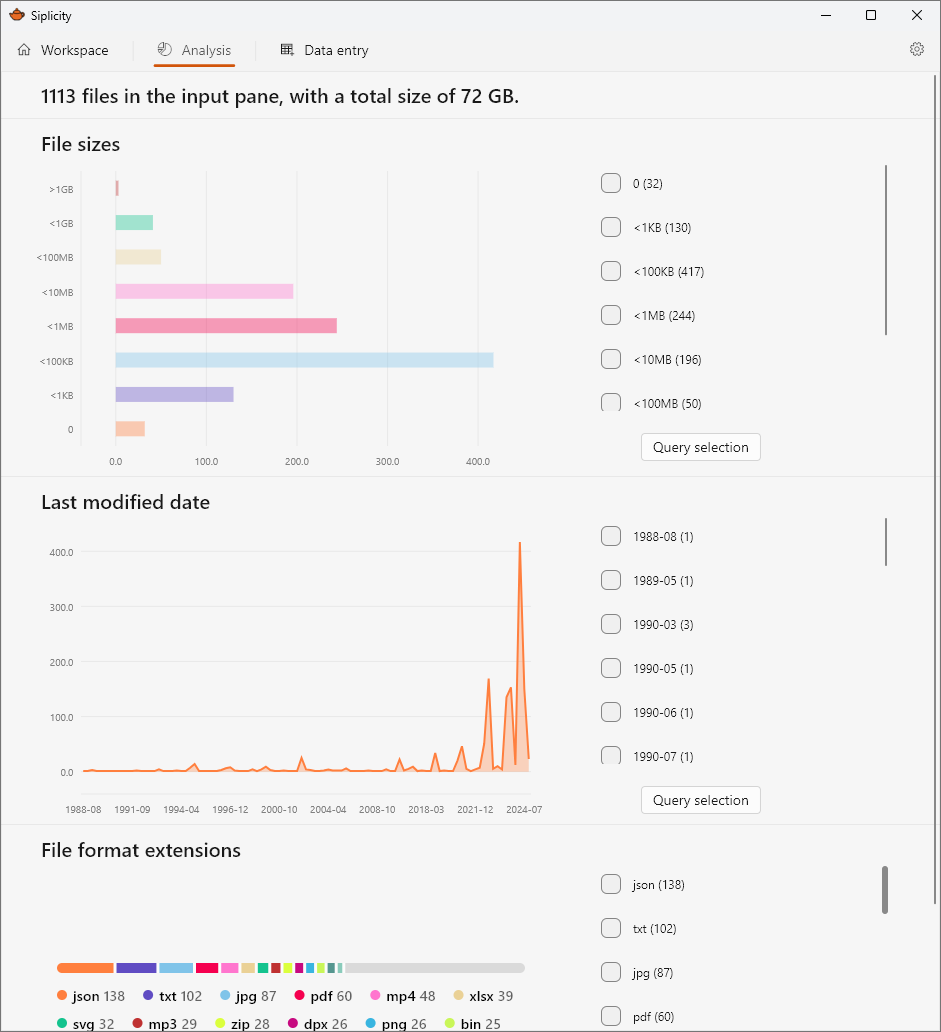
Task: Click Query selection under Last modified date
Action: coord(700,800)
